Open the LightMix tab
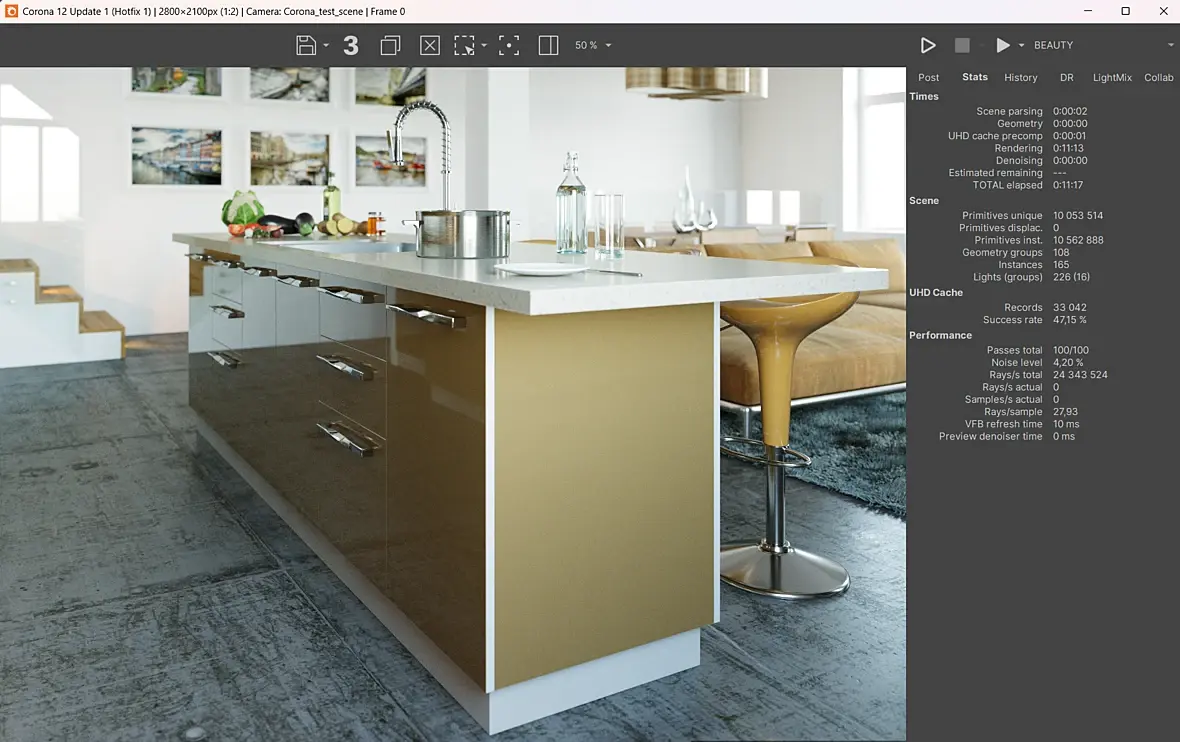Viewport: 1180px width, 742px height. click(1112, 78)
